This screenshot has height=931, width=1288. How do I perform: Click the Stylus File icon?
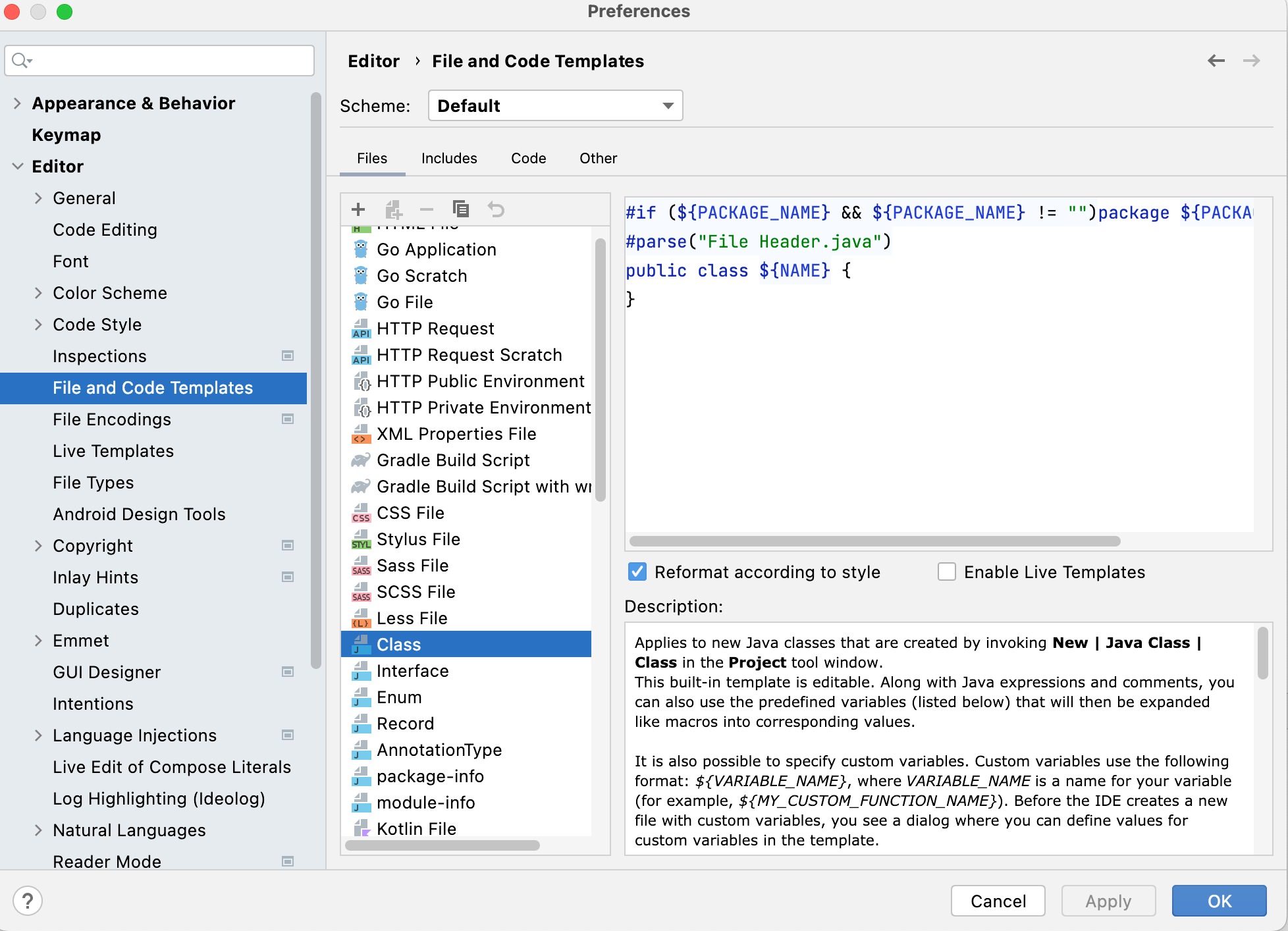(x=361, y=539)
